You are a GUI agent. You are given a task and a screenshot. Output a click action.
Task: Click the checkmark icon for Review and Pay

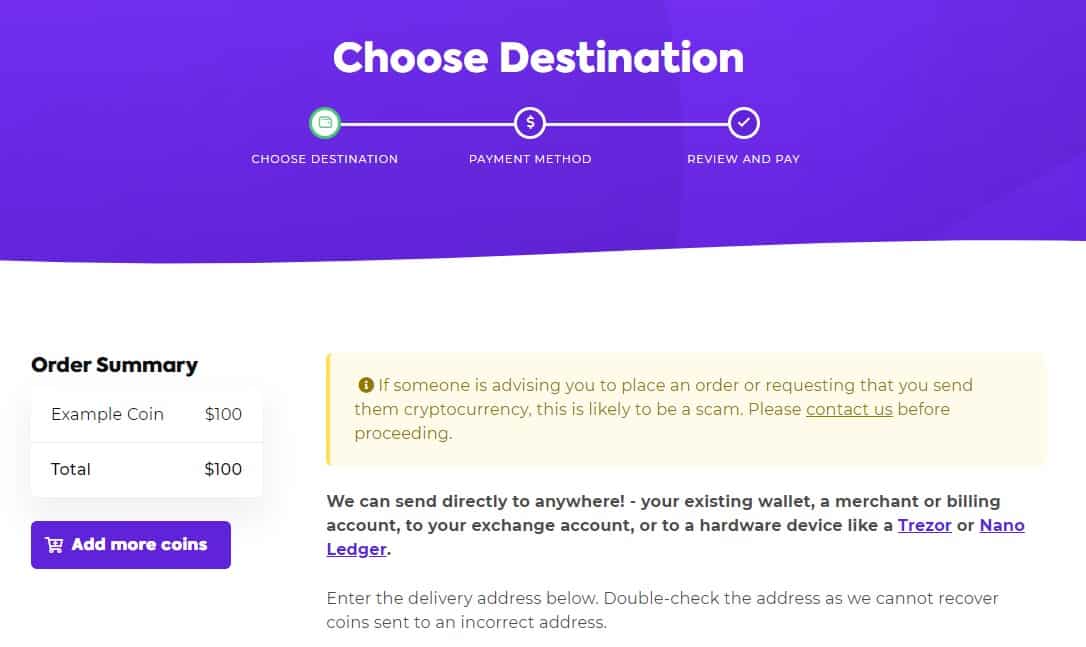coord(743,121)
